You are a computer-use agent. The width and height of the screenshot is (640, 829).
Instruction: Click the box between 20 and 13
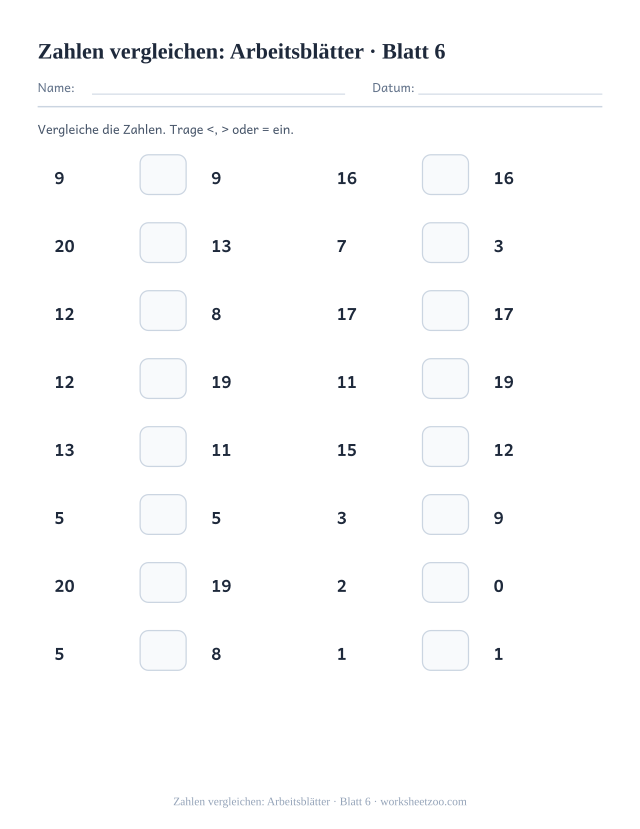pos(163,243)
